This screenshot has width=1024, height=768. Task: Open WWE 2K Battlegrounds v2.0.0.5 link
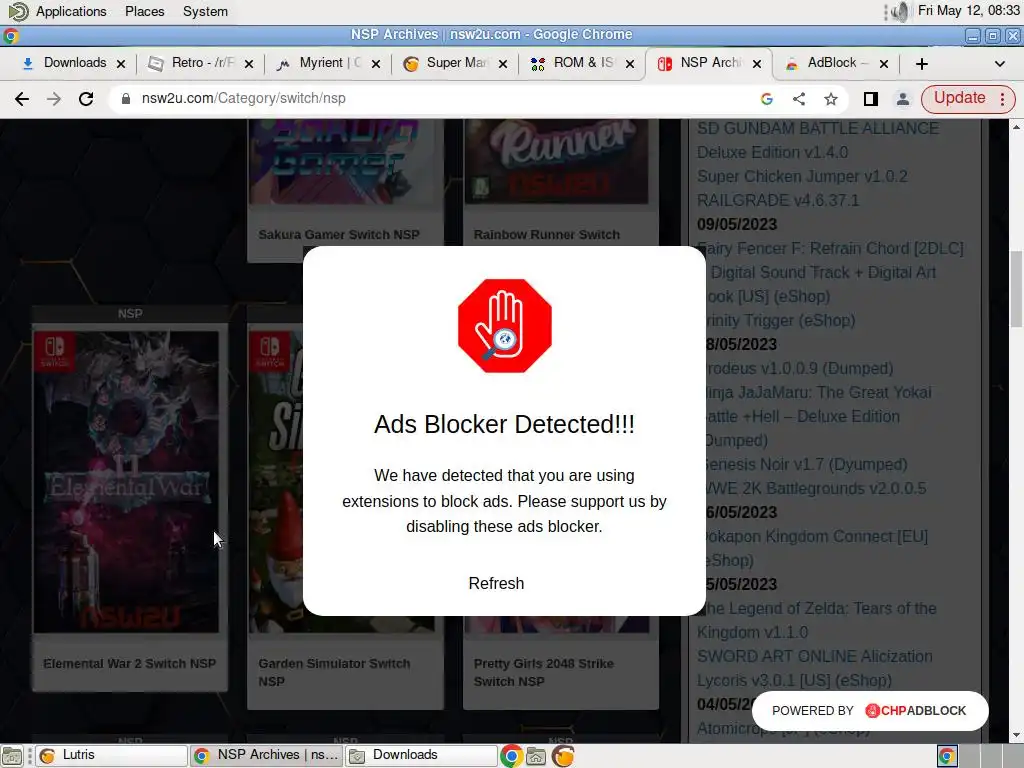point(814,488)
